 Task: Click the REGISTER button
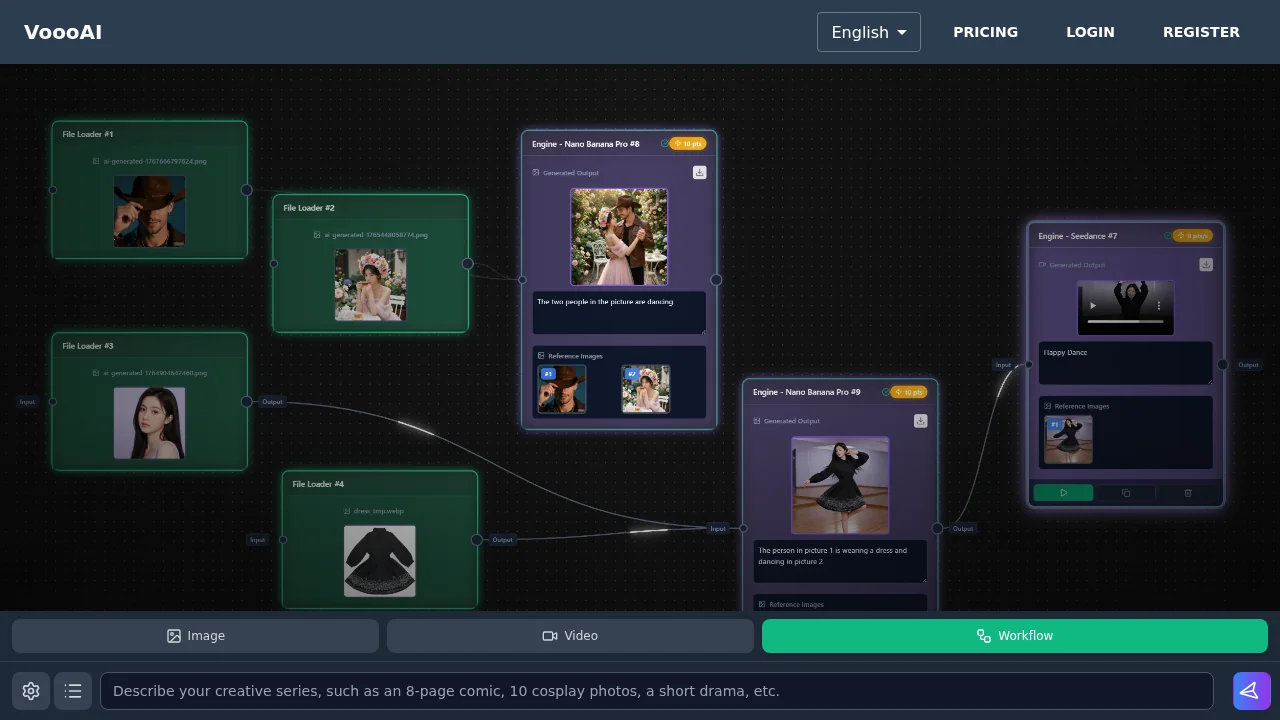pos(1201,32)
